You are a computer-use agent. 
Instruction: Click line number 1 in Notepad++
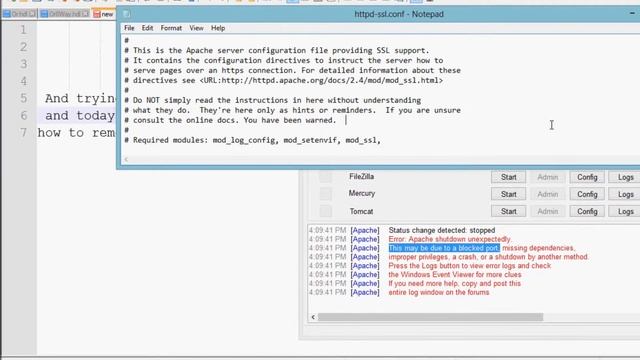23,30
